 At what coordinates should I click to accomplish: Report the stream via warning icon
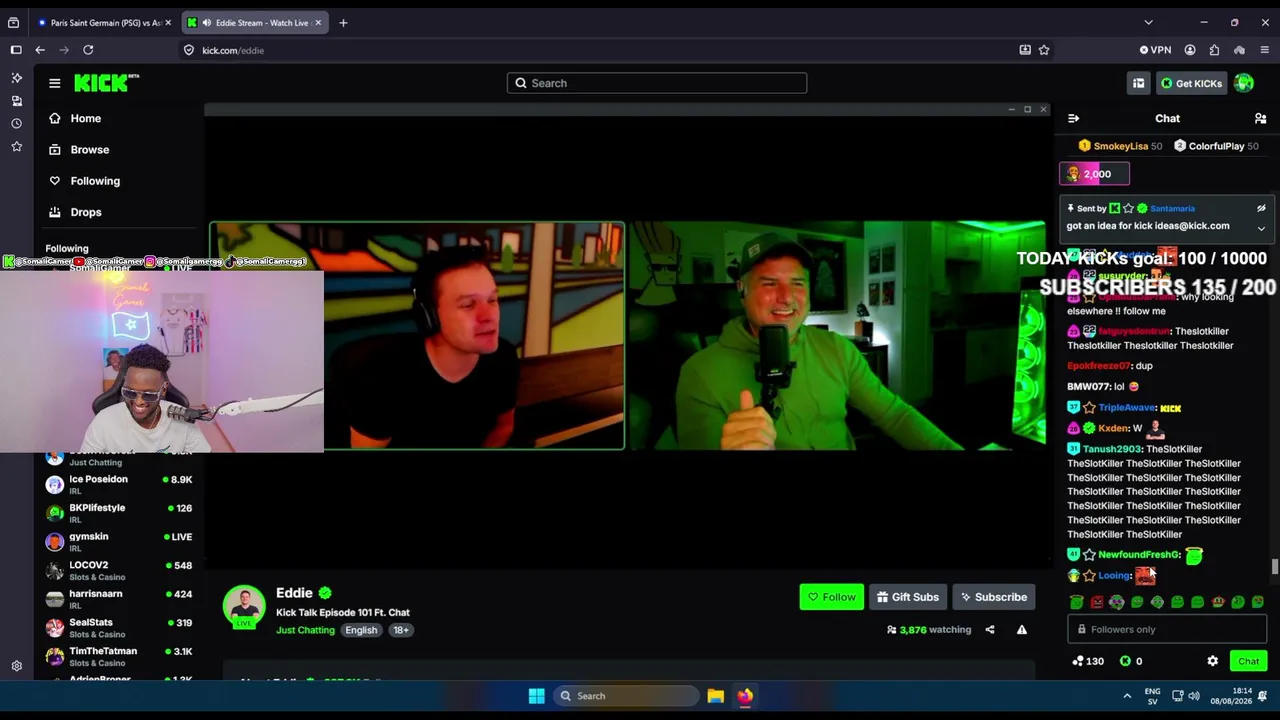click(1022, 630)
